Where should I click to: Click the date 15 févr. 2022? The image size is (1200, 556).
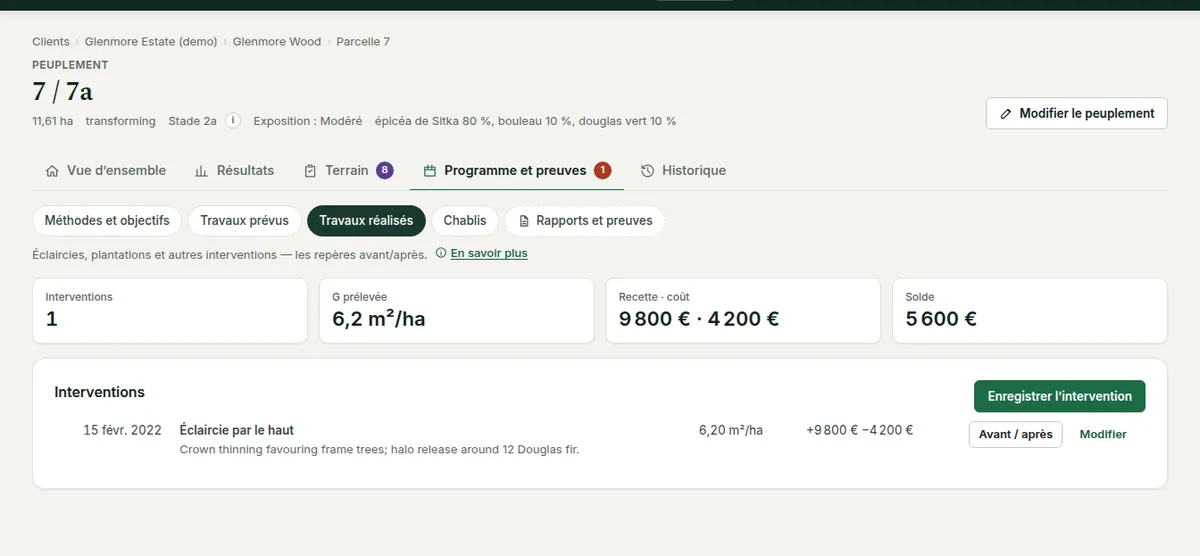[122, 430]
